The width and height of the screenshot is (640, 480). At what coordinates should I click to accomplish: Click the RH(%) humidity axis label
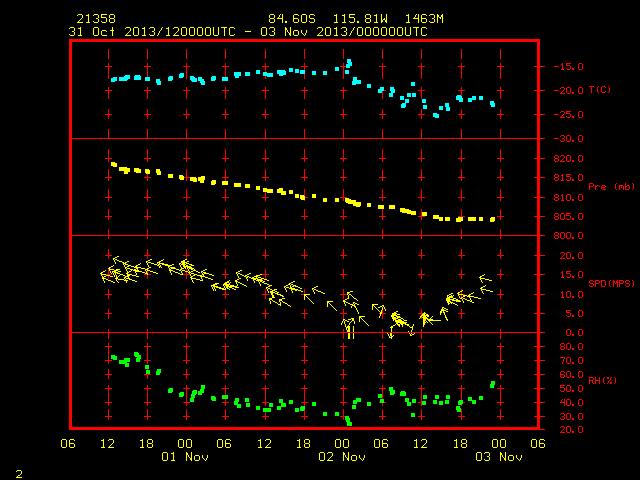pyautogui.click(x=602, y=380)
